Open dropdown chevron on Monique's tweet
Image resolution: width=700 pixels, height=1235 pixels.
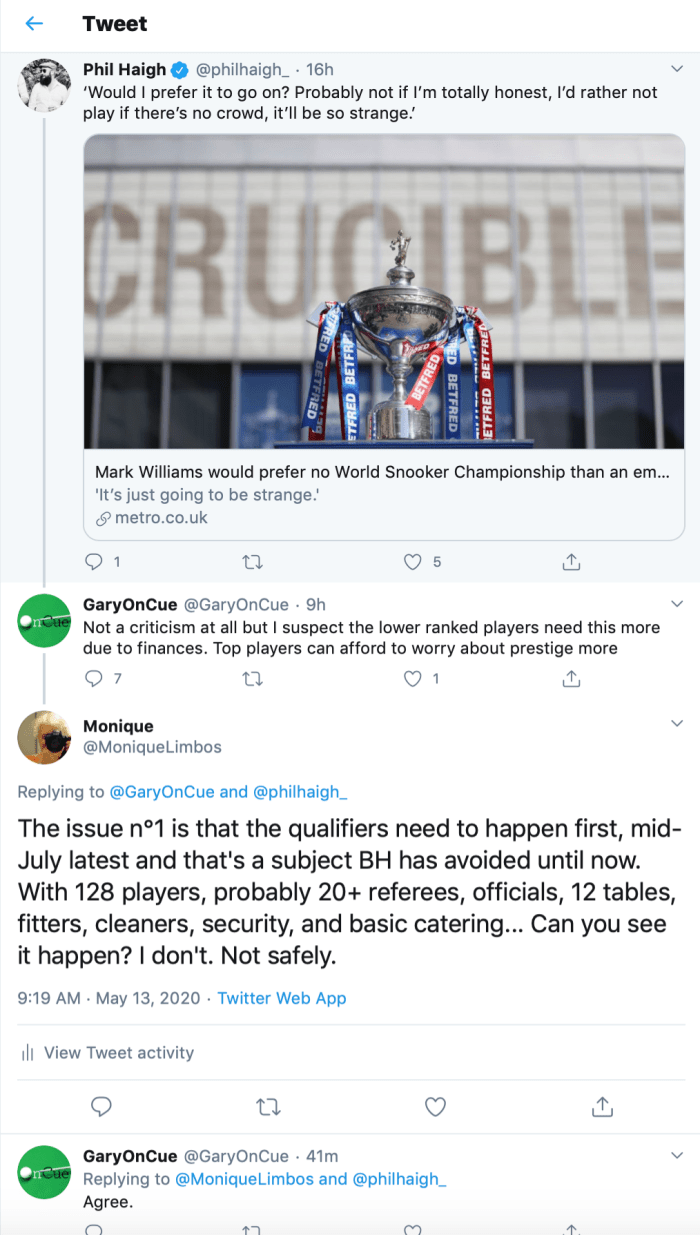tap(676, 723)
